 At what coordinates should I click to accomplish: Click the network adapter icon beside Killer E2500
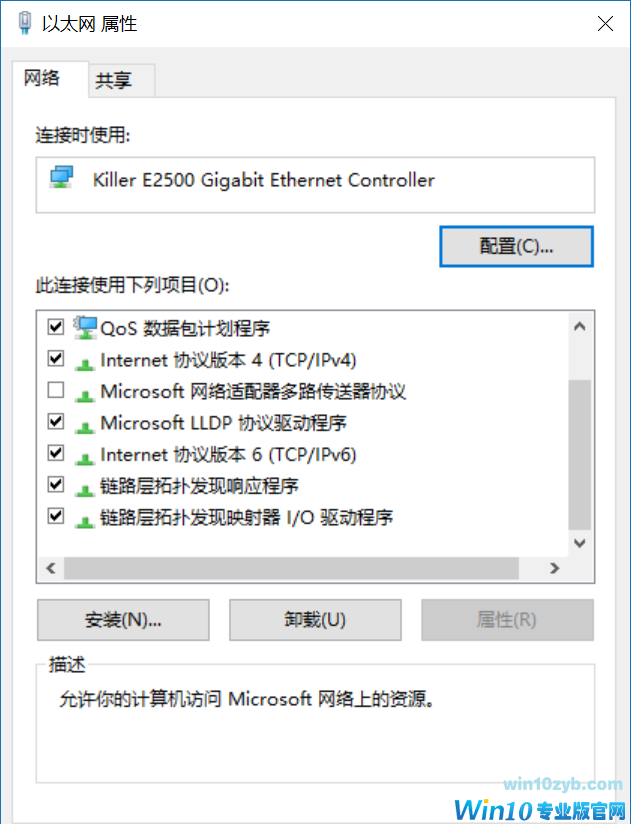(x=60, y=180)
